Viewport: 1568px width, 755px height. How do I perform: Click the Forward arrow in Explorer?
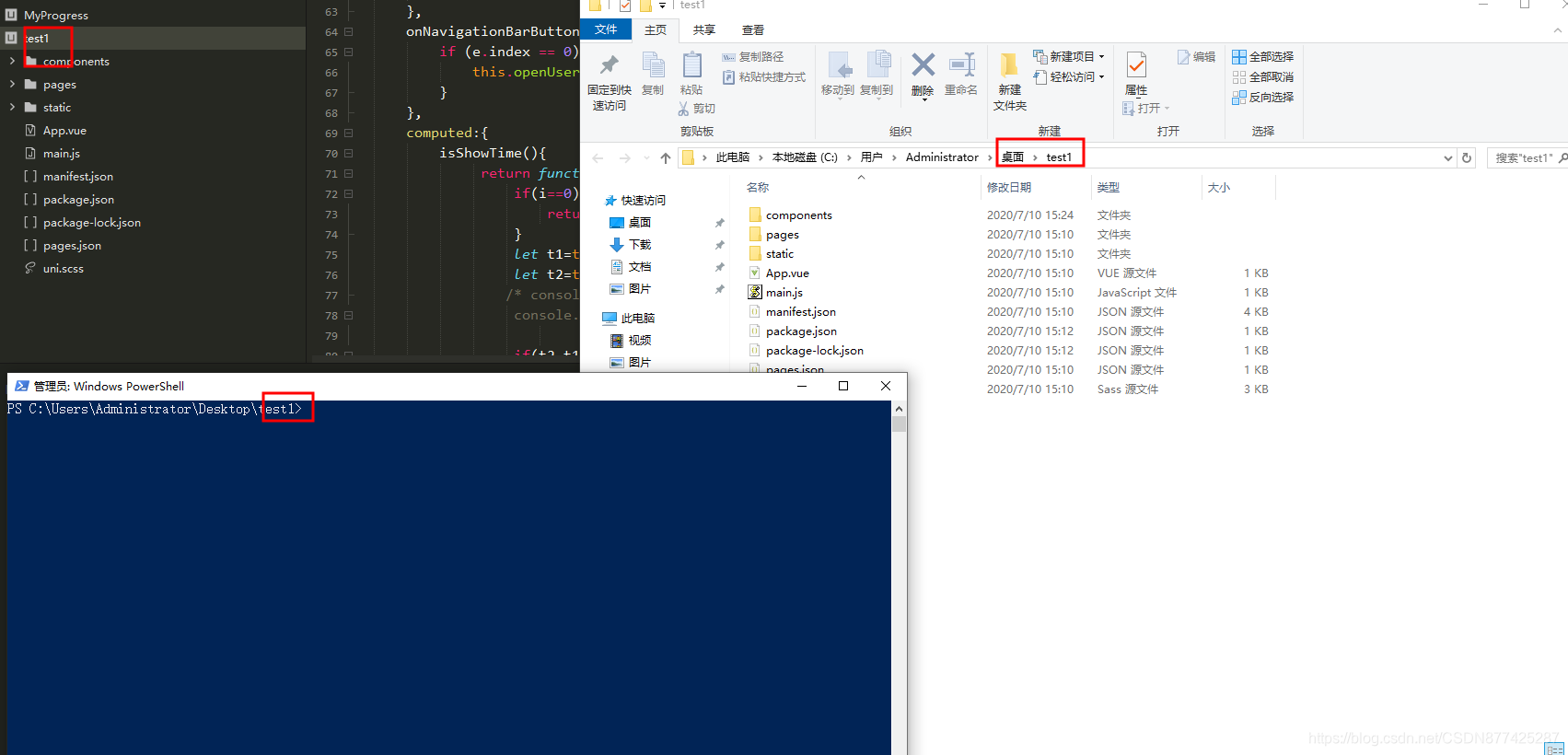(625, 158)
